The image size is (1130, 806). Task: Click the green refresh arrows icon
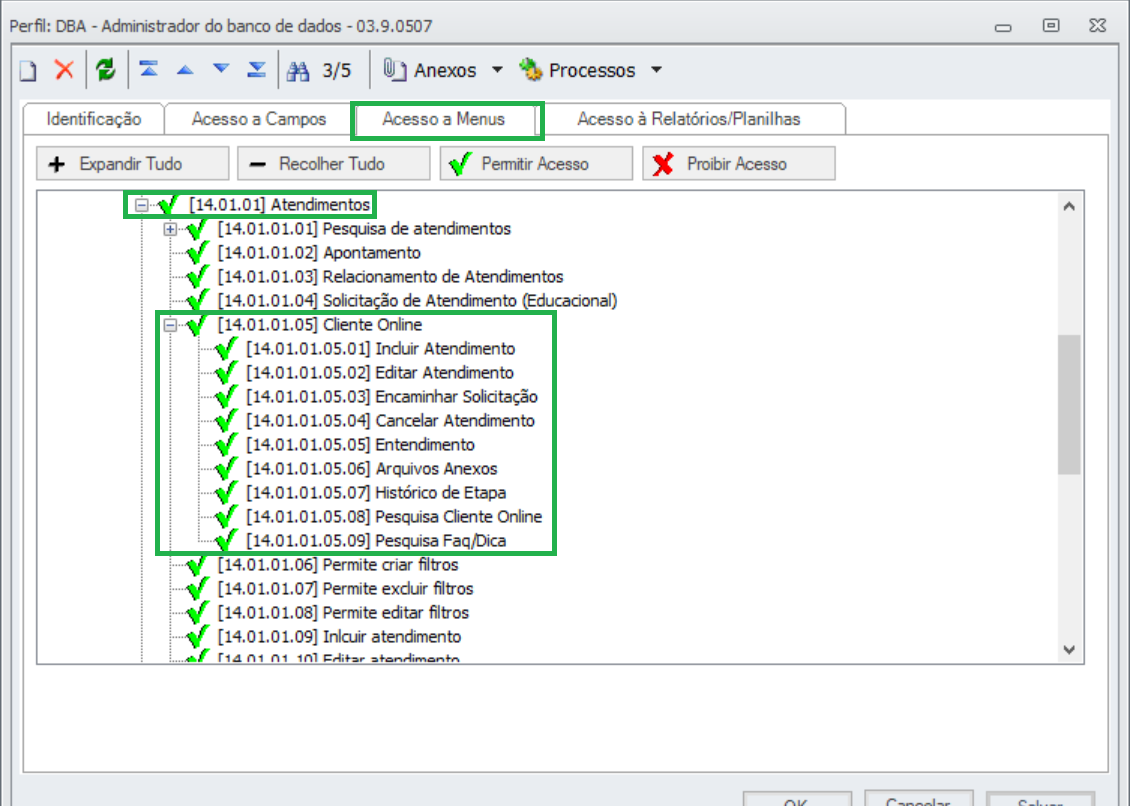[106, 70]
